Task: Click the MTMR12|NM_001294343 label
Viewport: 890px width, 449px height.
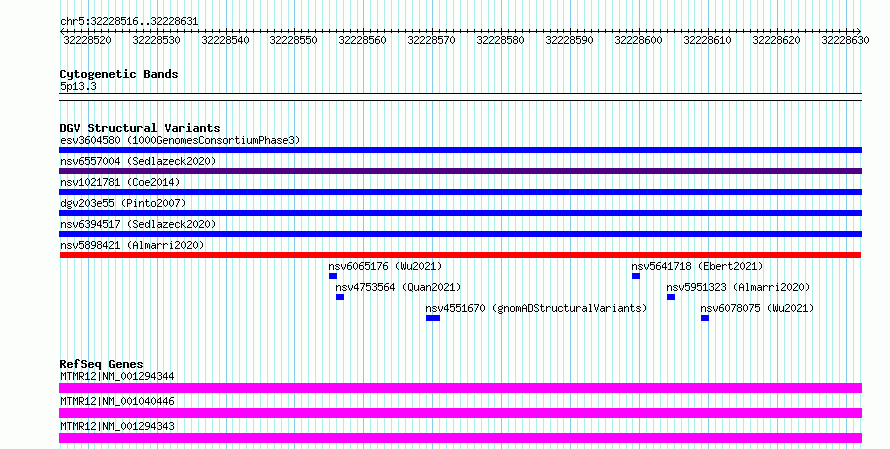Action: click(x=117, y=426)
